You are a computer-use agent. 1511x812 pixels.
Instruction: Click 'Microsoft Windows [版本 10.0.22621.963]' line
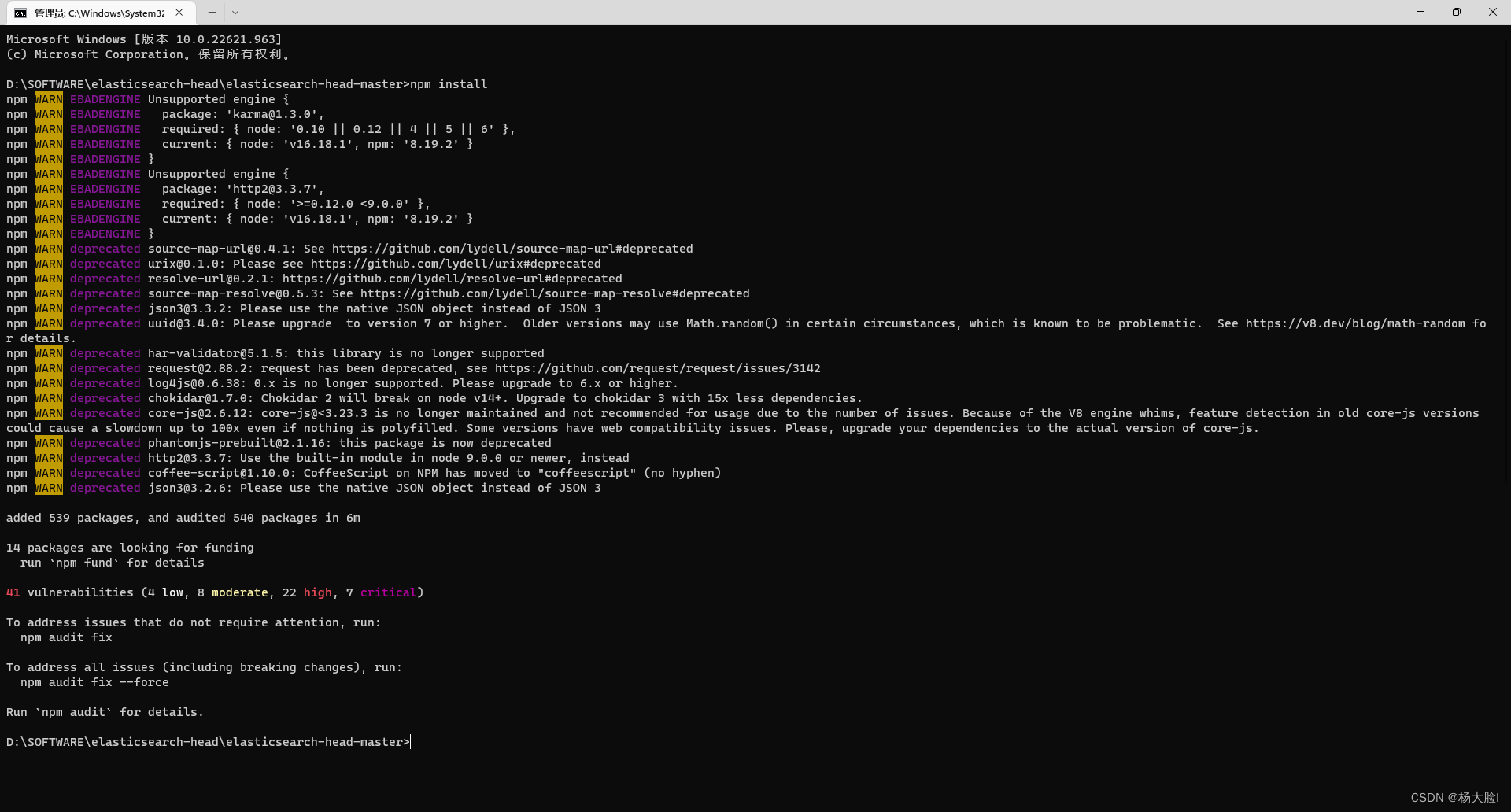click(x=144, y=39)
